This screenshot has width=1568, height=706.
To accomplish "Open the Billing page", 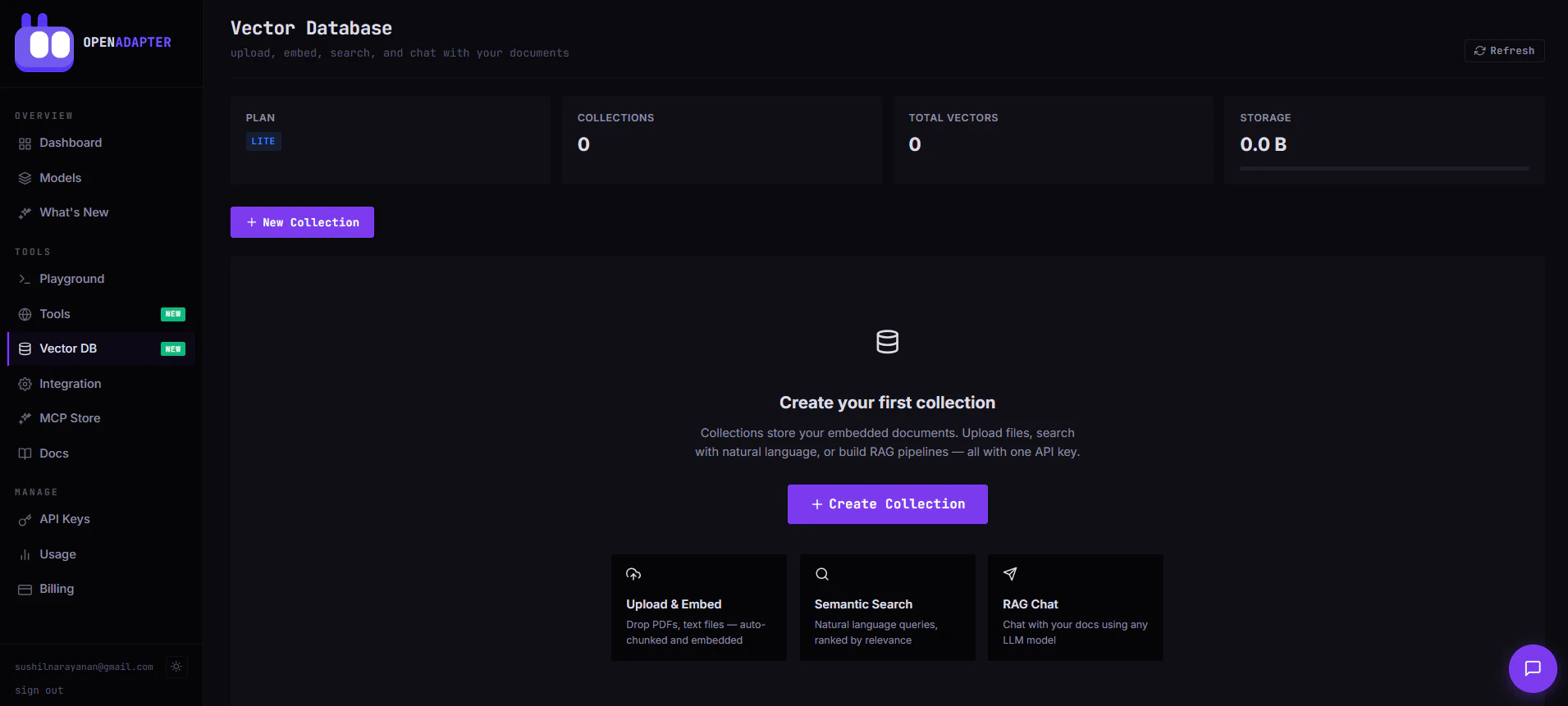I will [101, 589].
